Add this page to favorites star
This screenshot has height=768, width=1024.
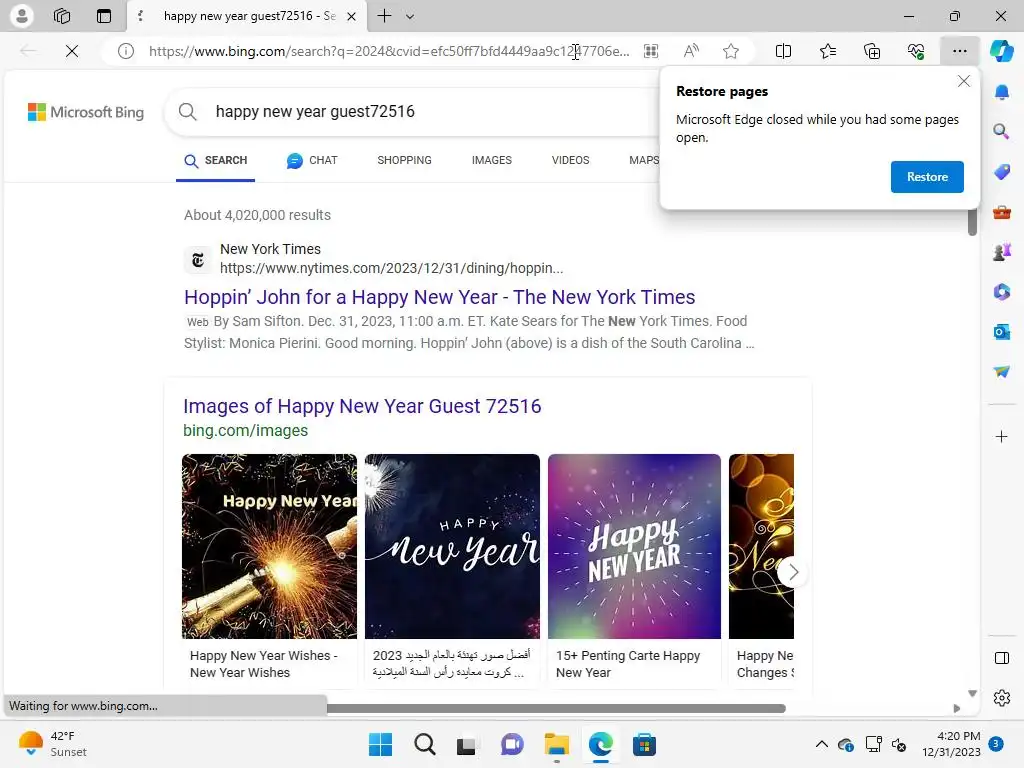click(x=731, y=51)
